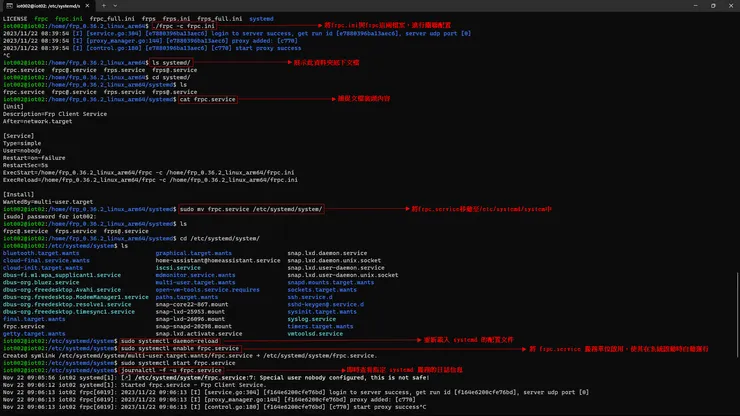The image size is (740, 416).
Task: Click dbus-fi.w1.wpa_supplicant1.service entry
Action: [x=62, y=275]
